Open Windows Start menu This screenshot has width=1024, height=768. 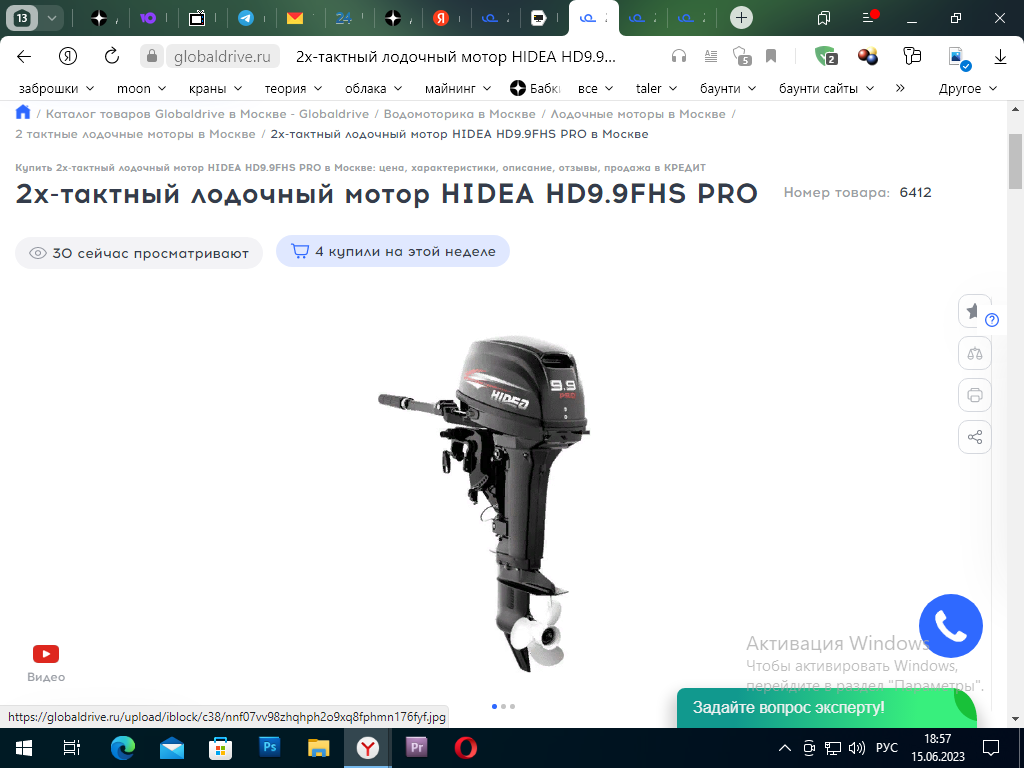pos(24,748)
